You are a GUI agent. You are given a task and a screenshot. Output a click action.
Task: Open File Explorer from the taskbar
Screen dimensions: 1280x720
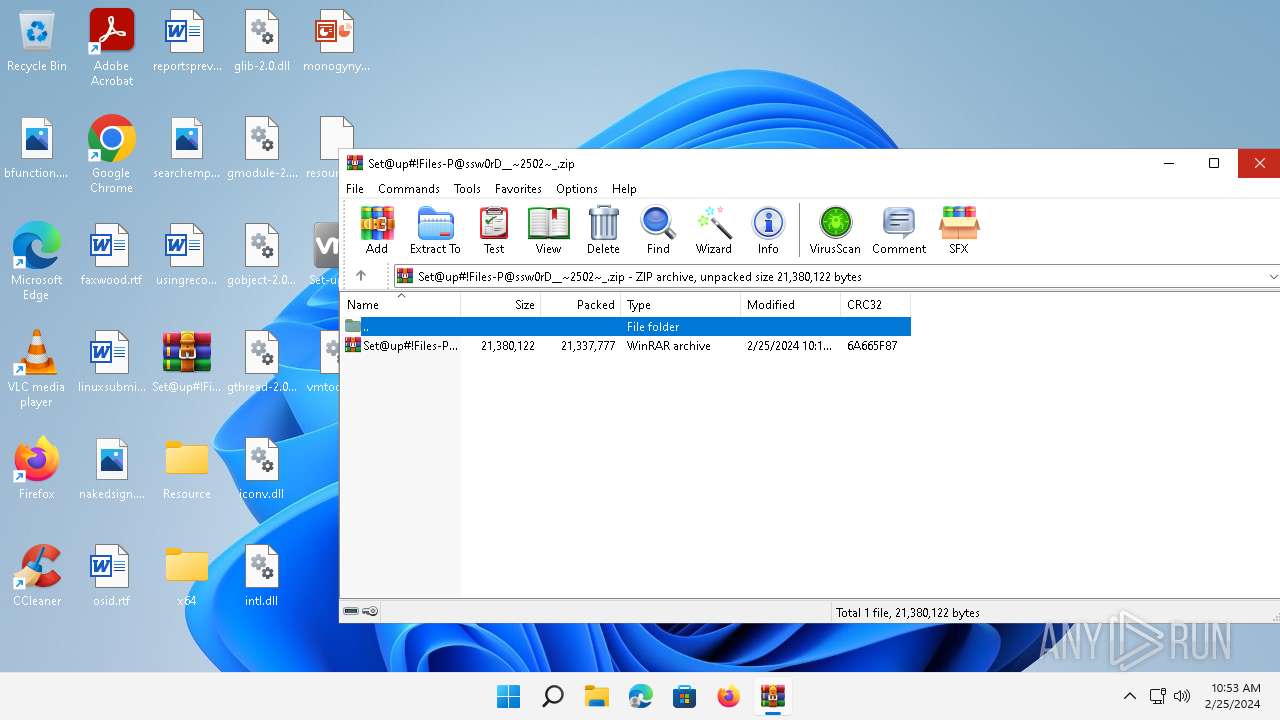click(x=596, y=696)
